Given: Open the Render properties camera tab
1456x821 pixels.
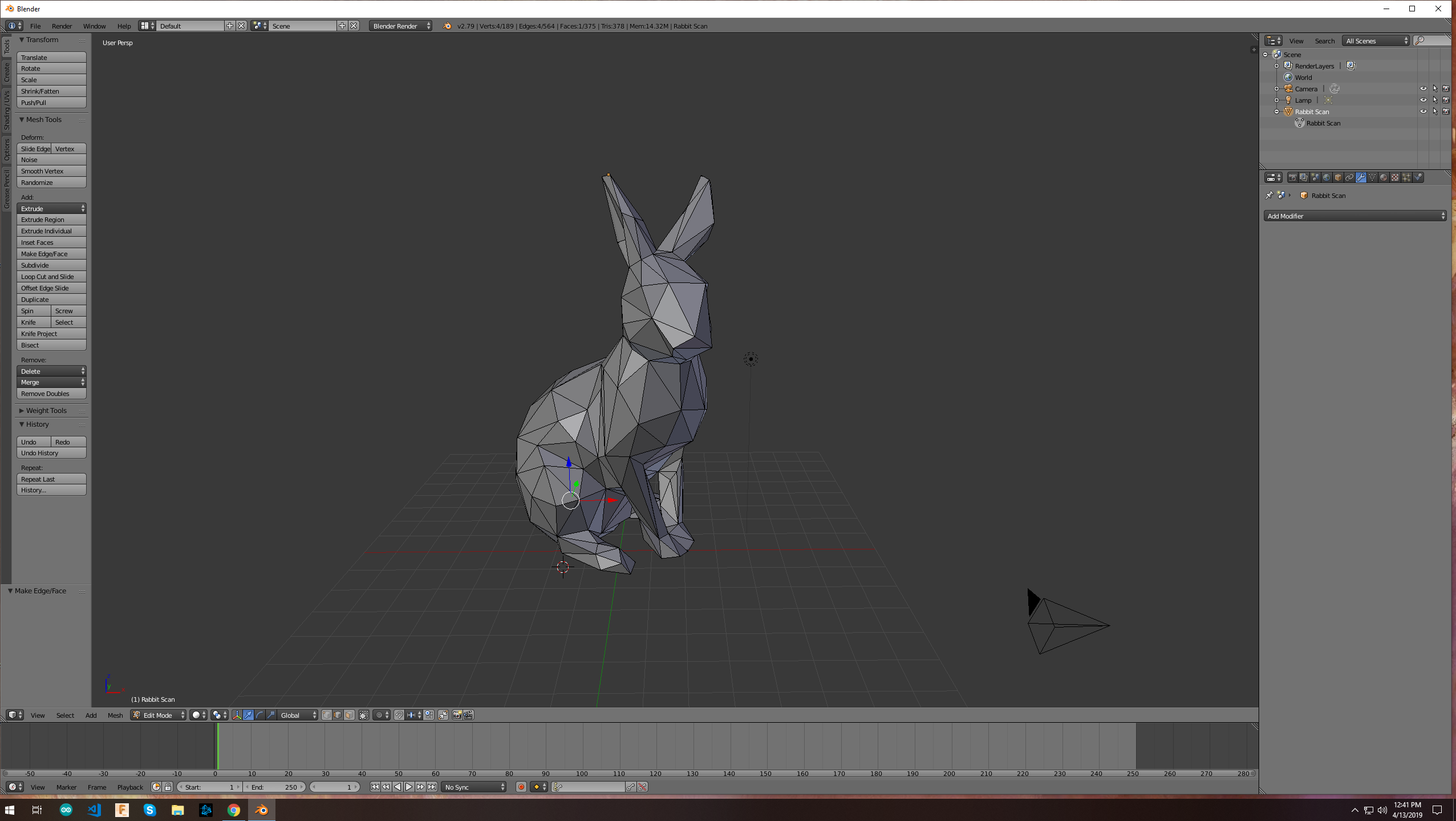Looking at the screenshot, I should (1292, 177).
